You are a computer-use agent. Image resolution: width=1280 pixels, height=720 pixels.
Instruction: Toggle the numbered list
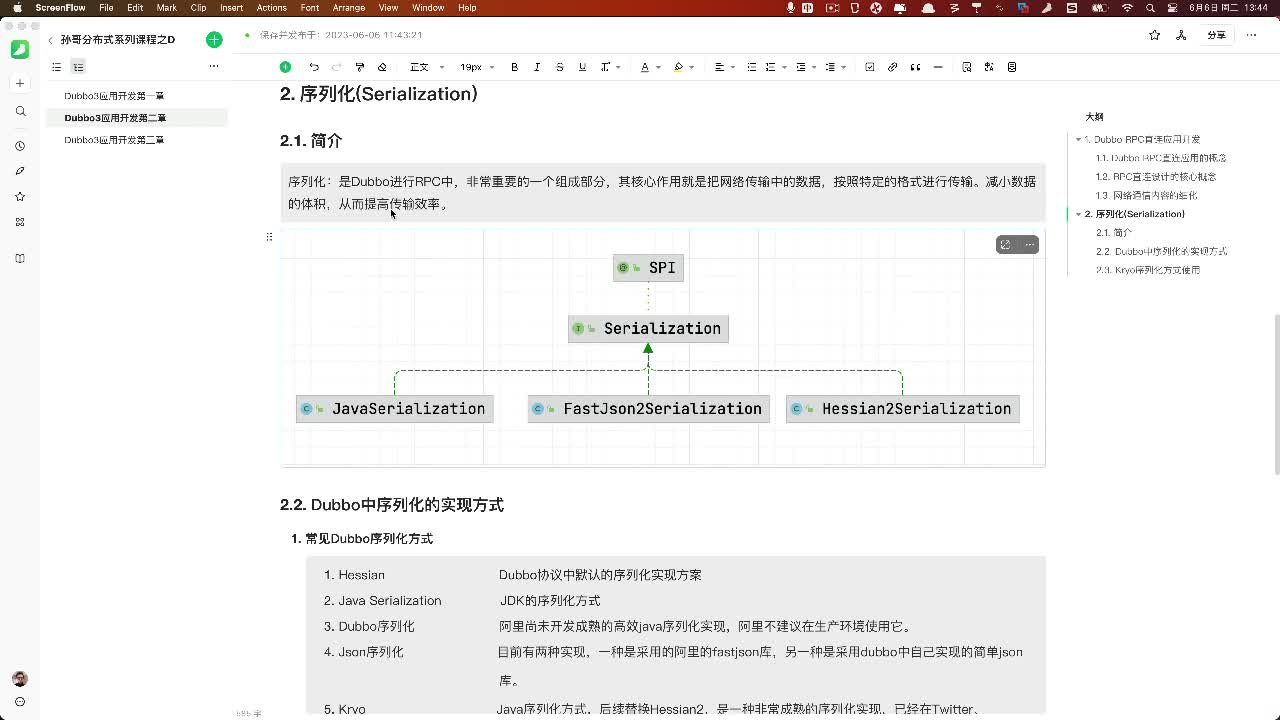[770, 67]
